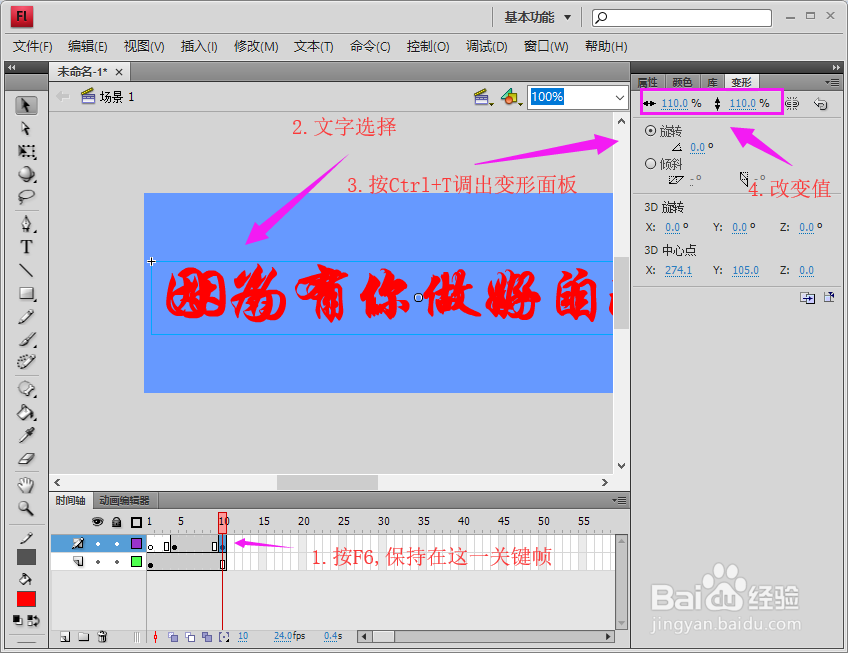Toggle show/hide all layers eye icon

(97, 522)
